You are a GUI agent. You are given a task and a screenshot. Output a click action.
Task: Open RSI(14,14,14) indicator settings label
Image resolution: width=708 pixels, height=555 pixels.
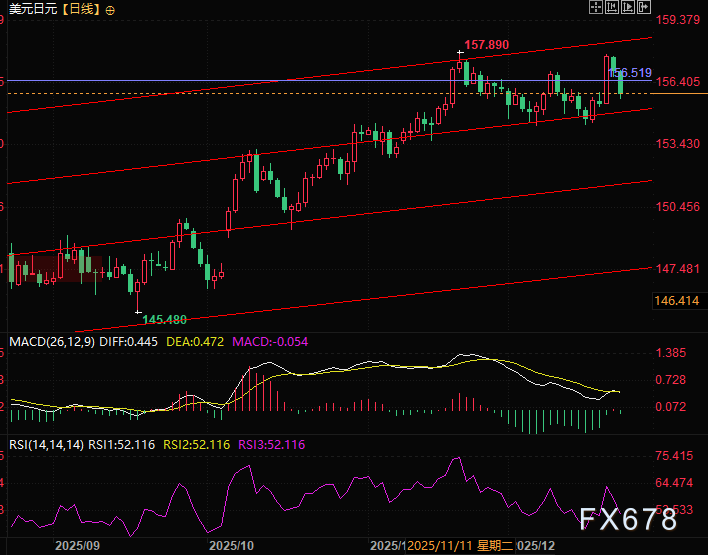[46, 444]
